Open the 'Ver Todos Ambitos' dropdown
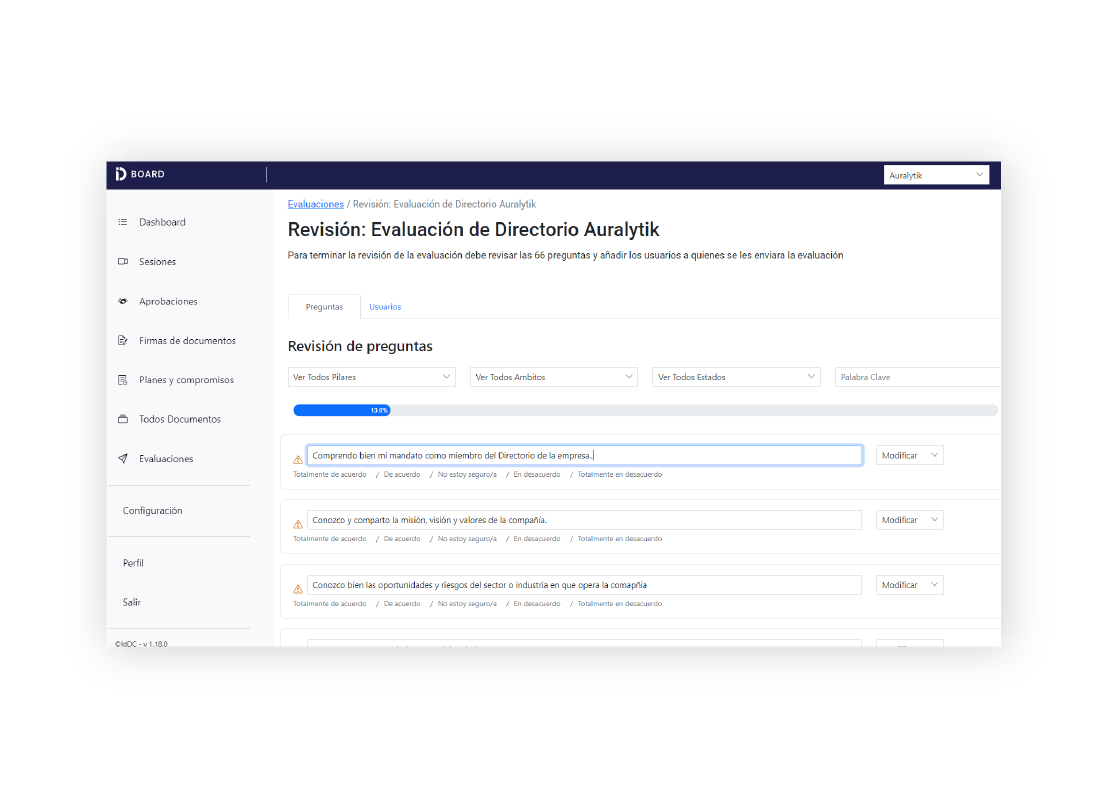Image resolution: width=1114 pixels, height=811 pixels. 553,377
